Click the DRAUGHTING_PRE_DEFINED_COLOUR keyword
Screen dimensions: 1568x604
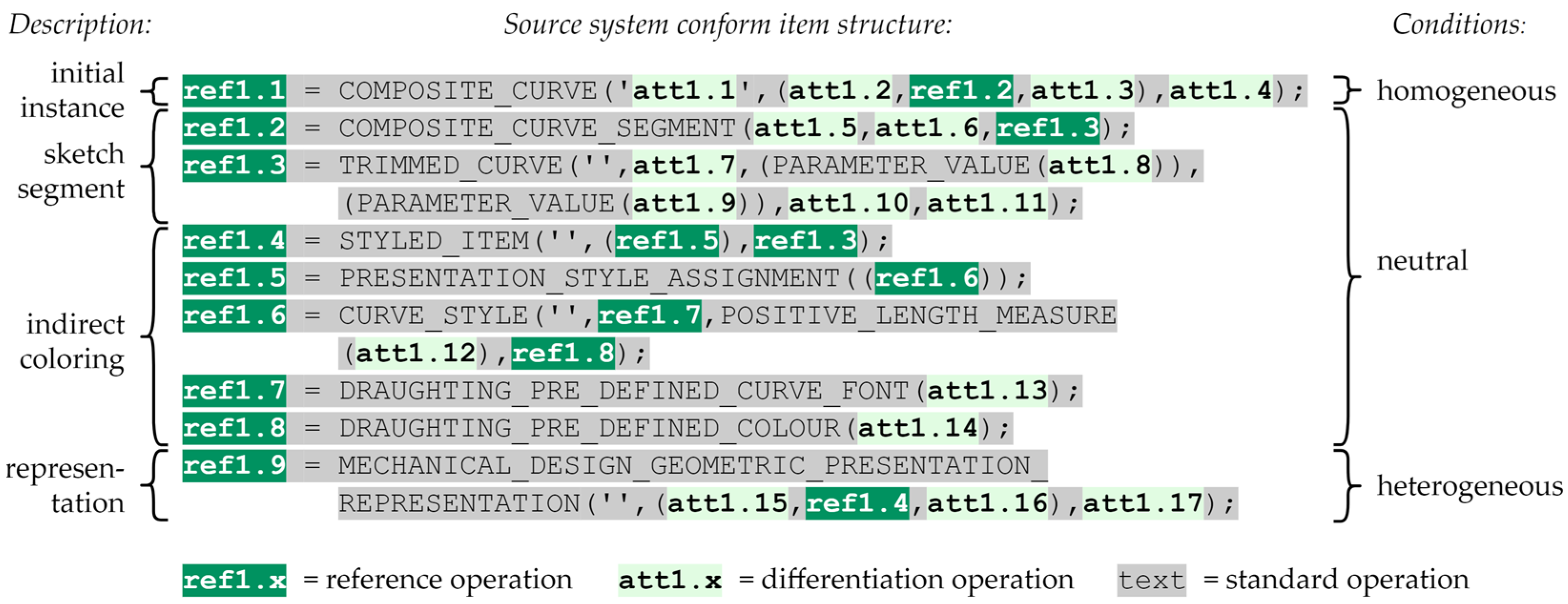590,428
